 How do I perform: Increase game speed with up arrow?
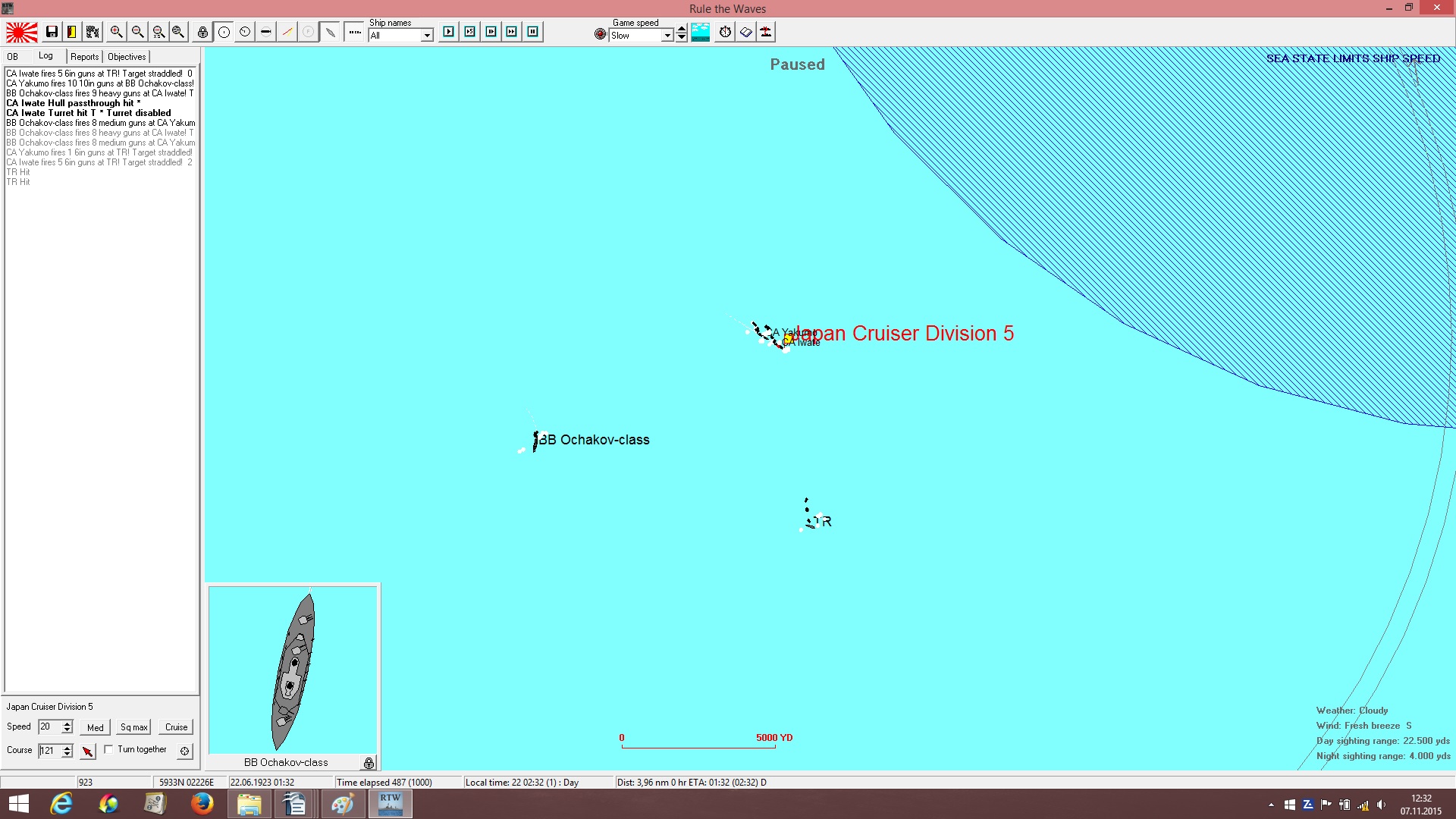(682, 30)
